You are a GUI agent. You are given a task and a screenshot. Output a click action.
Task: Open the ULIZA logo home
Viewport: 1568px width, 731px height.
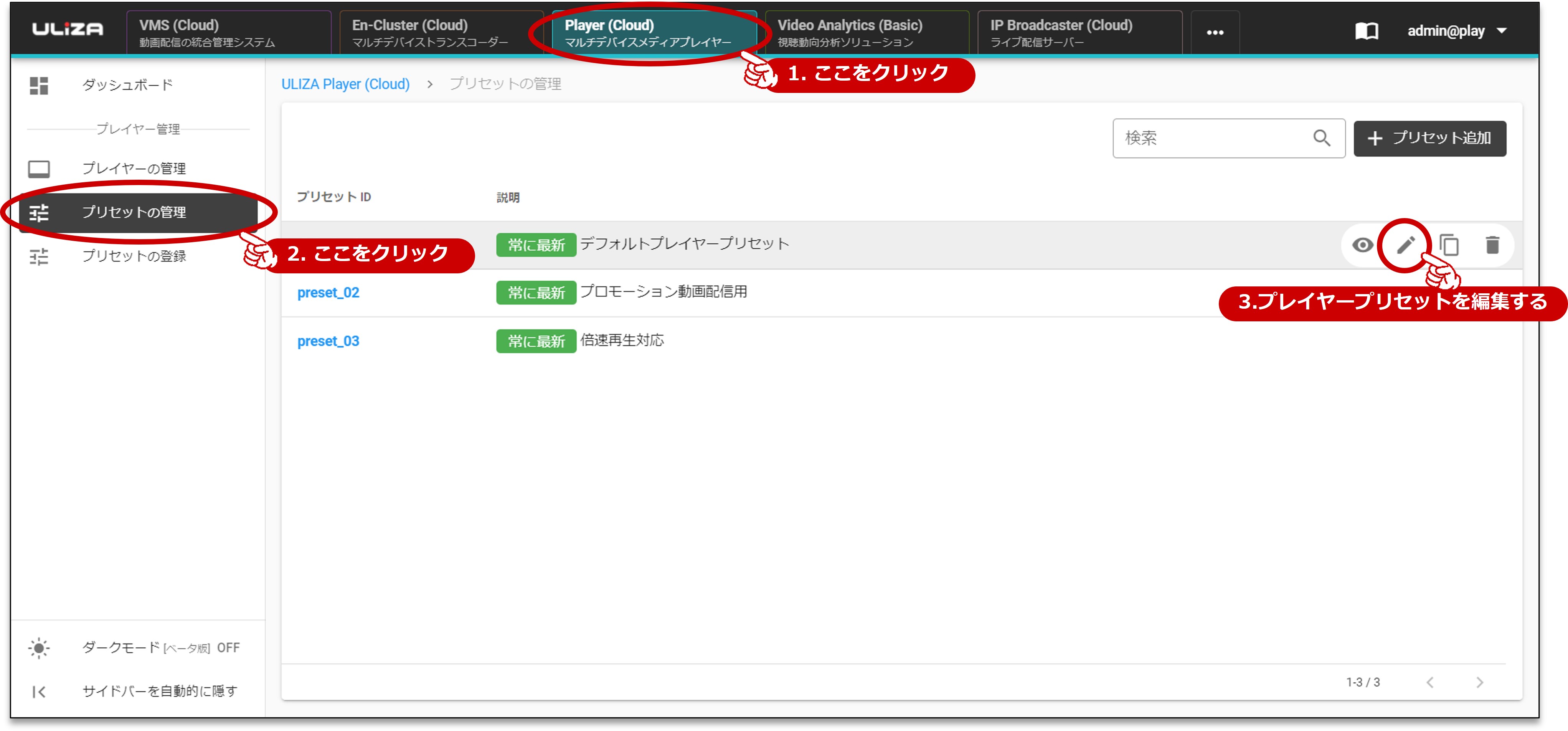click(68, 29)
